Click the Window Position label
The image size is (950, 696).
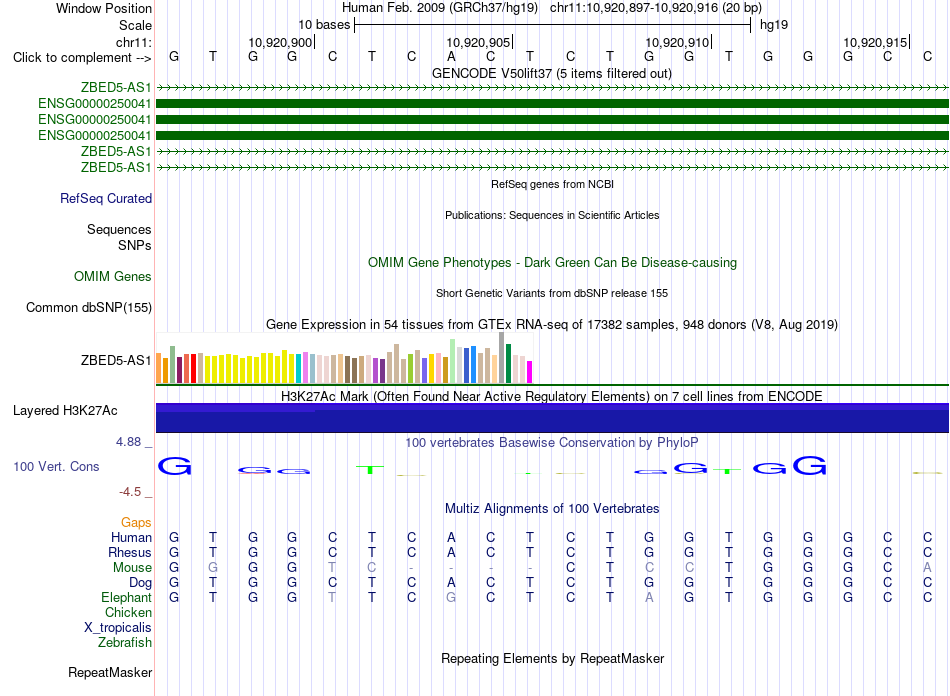(x=104, y=8)
